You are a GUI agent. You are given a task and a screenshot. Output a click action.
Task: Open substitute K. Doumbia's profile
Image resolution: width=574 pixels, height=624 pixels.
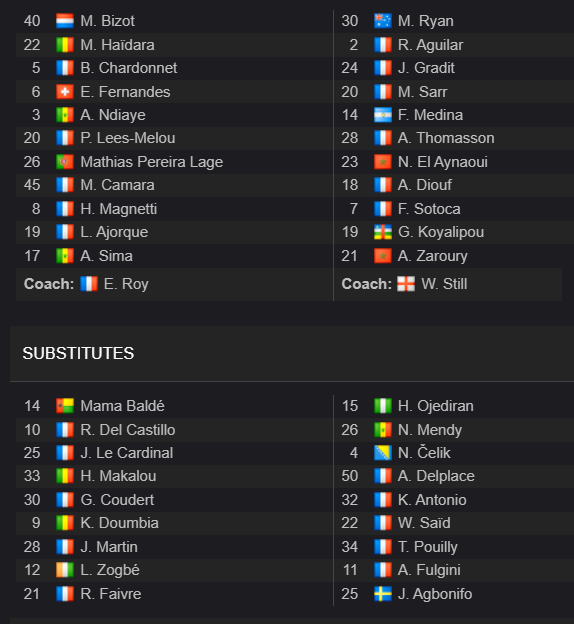point(119,523)
